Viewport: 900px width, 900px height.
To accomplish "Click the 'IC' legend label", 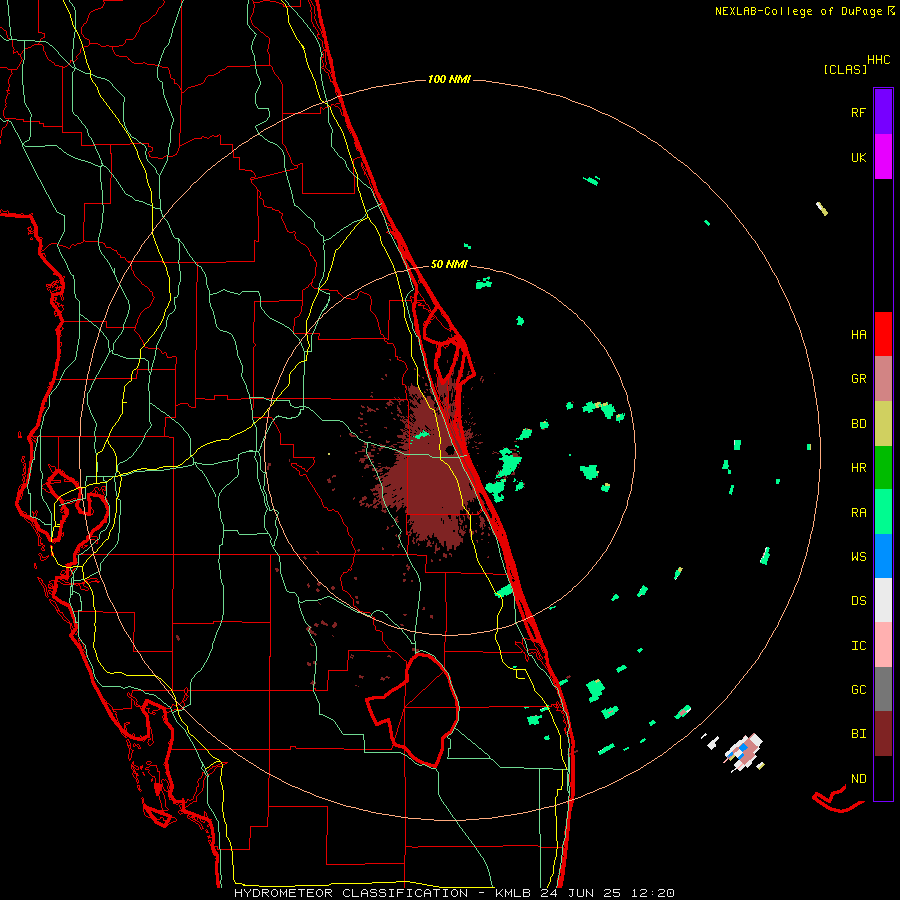I will tap(858, 646).
